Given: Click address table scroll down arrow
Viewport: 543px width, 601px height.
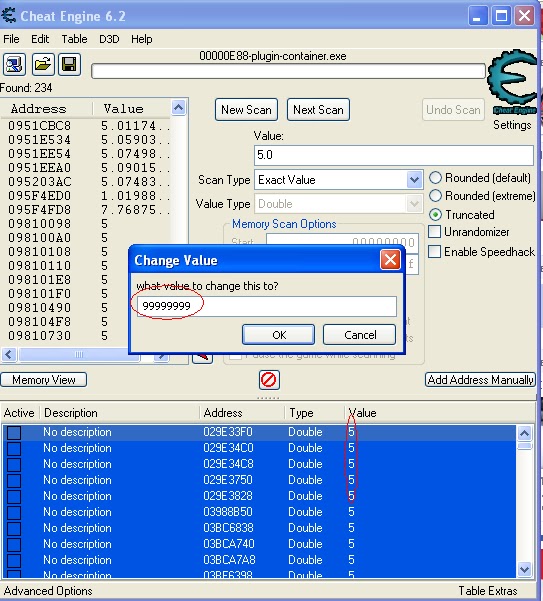Looking at the screenshot, I should 524,569.
